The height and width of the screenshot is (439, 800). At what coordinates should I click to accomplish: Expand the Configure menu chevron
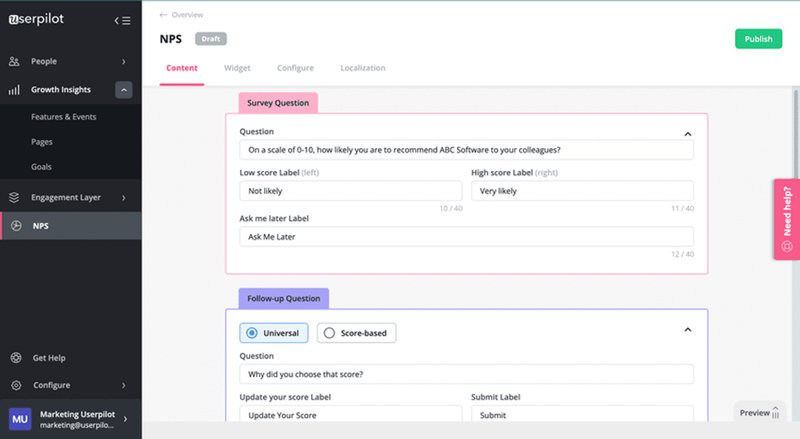[x=123, y=385]
